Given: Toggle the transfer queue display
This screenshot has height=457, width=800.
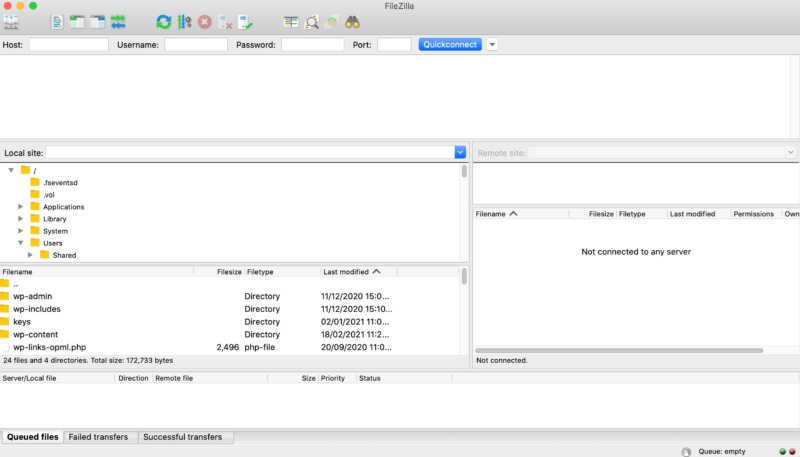Looking at the screenshot, I should click(119, 21).
